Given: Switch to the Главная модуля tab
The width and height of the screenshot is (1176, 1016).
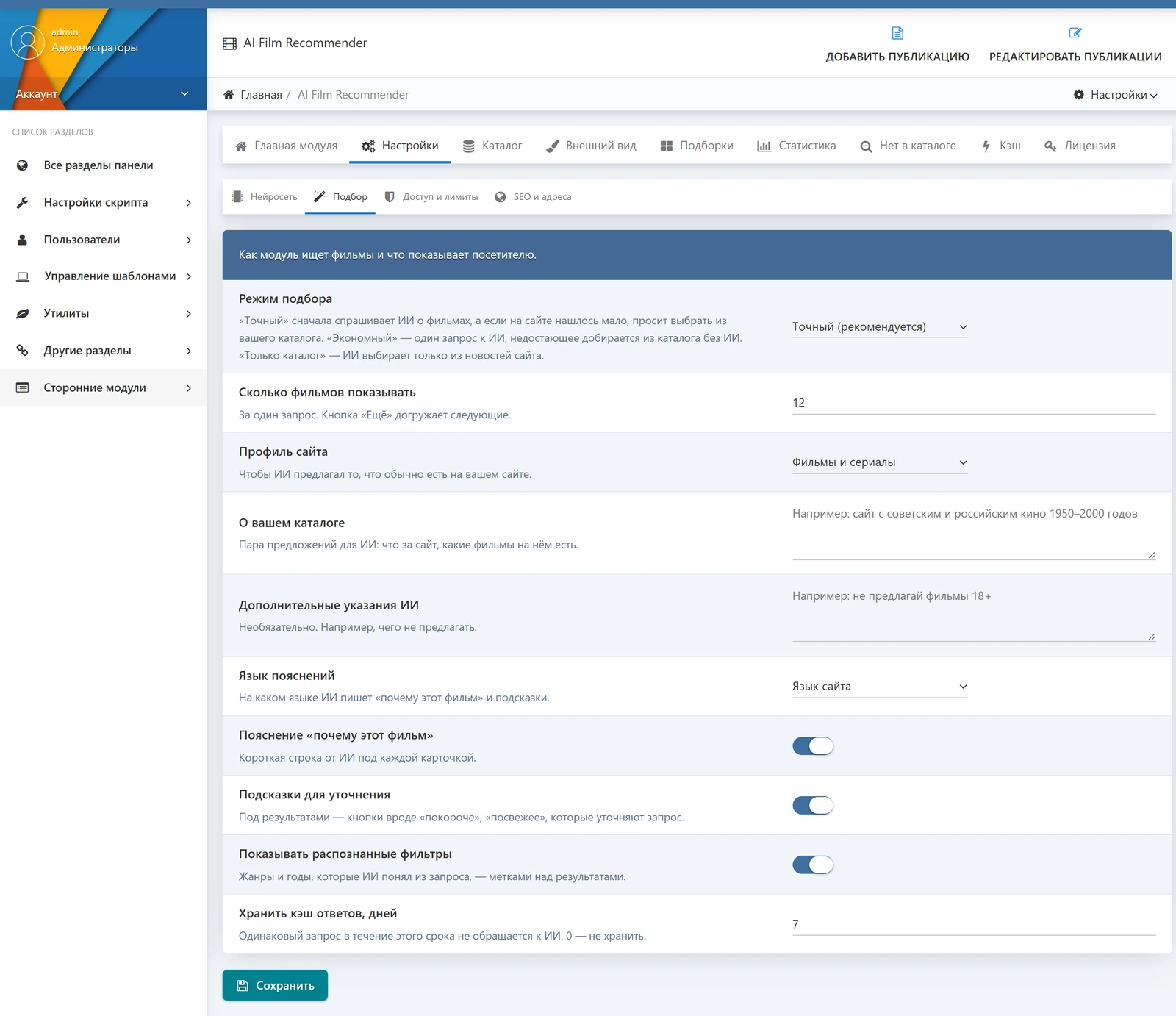Looking at the screenshot, I should [286, 146].
